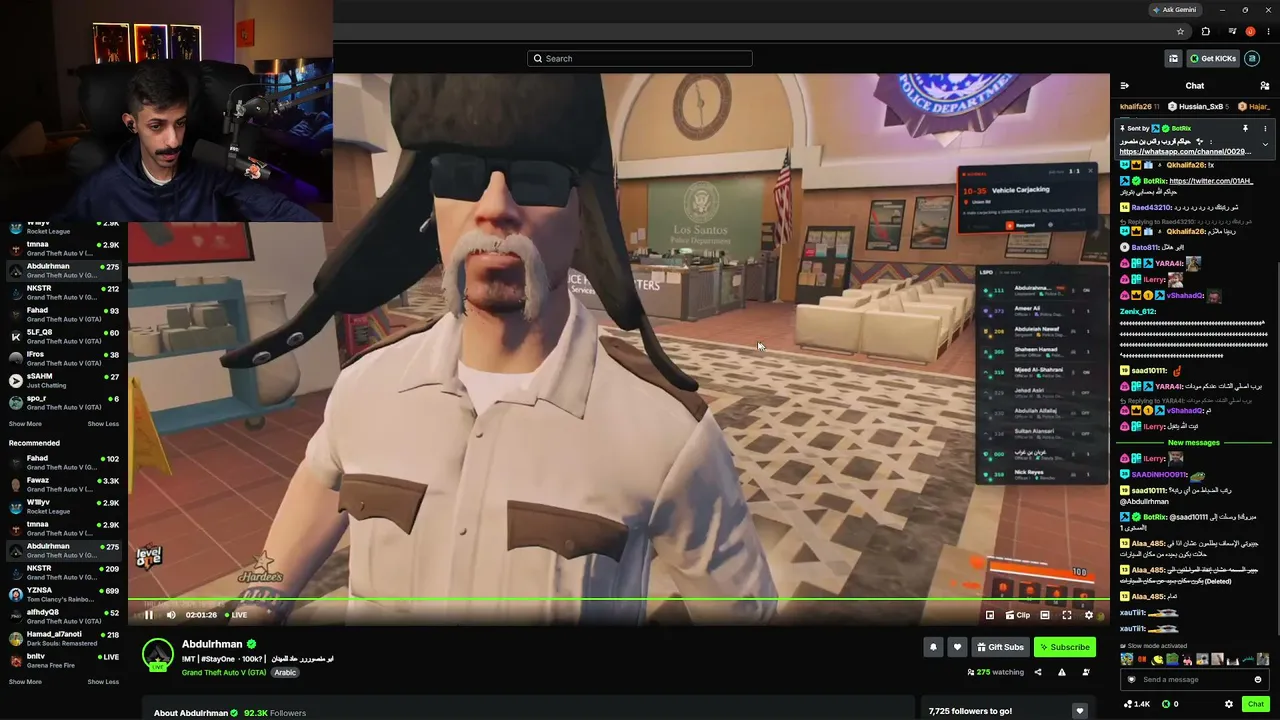Viewport: 1280px width, 720px height.
Task: Open Chrome three-dot menu
Action: click(1267, 32)
